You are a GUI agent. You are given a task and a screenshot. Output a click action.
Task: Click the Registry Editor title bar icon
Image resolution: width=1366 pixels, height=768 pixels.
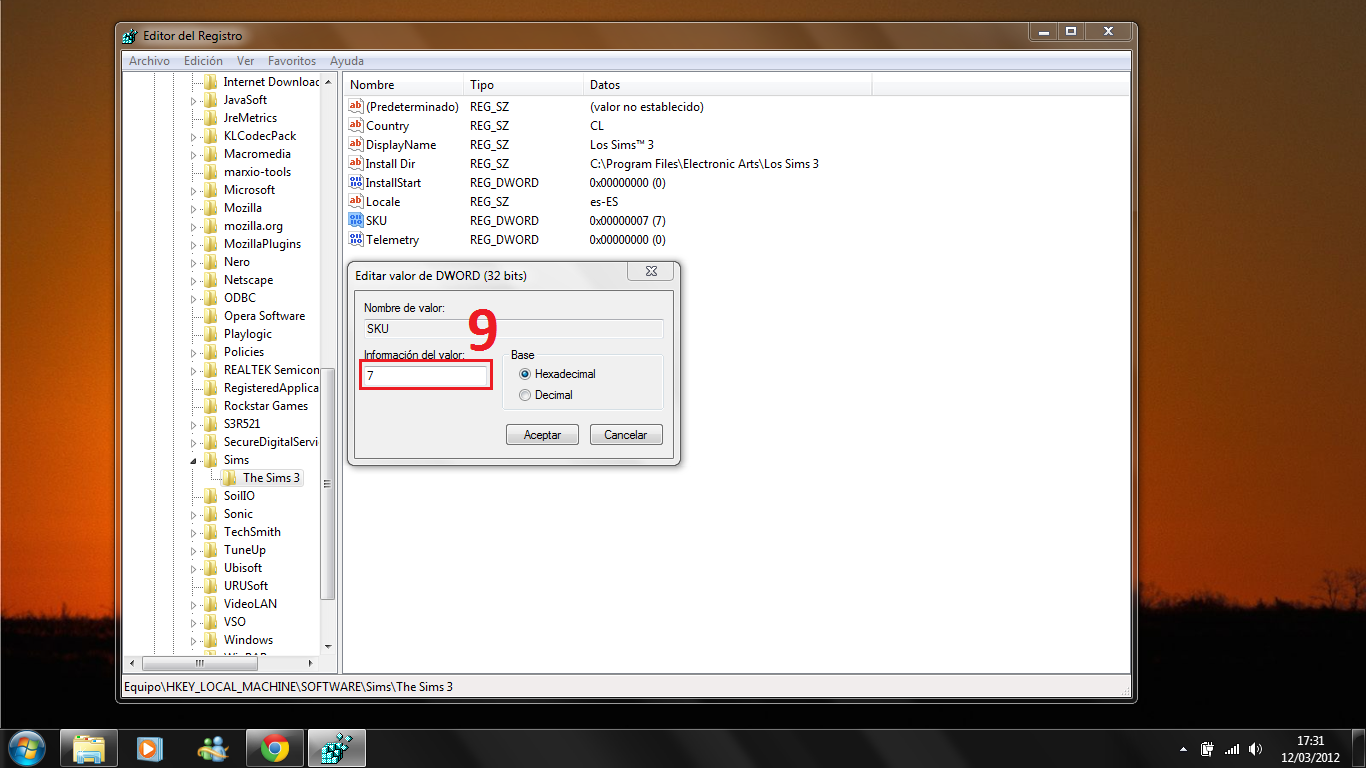coord(130,36)
